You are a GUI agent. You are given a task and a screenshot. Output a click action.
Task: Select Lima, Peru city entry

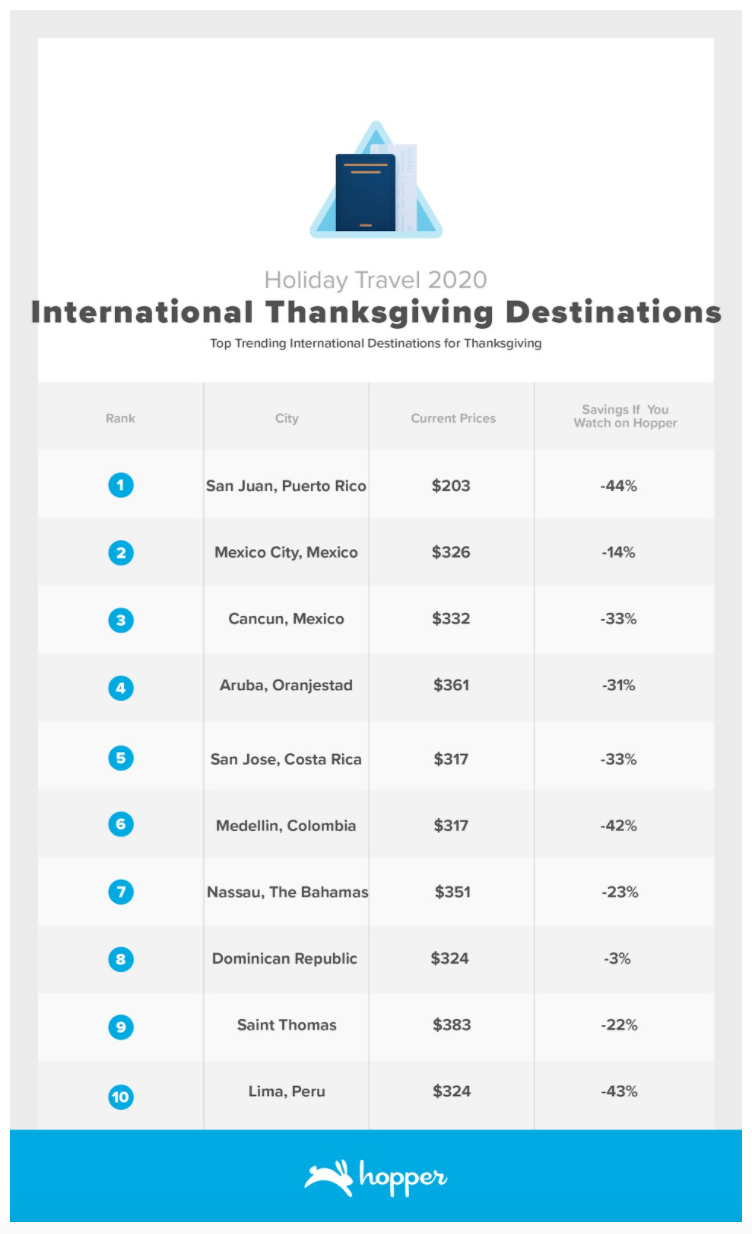(286, 1091)
